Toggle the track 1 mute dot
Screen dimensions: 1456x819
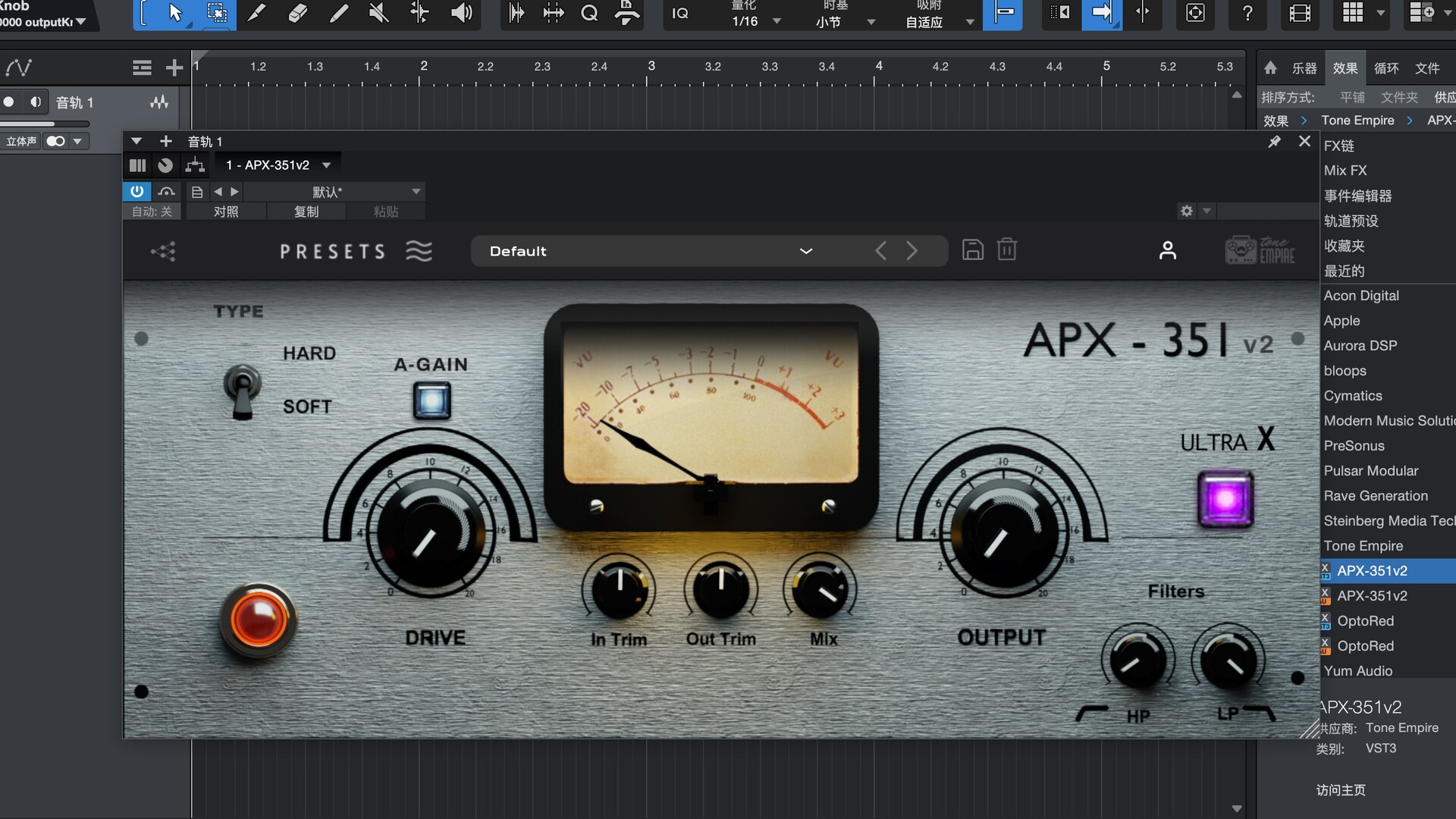pyautogui.click(x=9, y=102)
